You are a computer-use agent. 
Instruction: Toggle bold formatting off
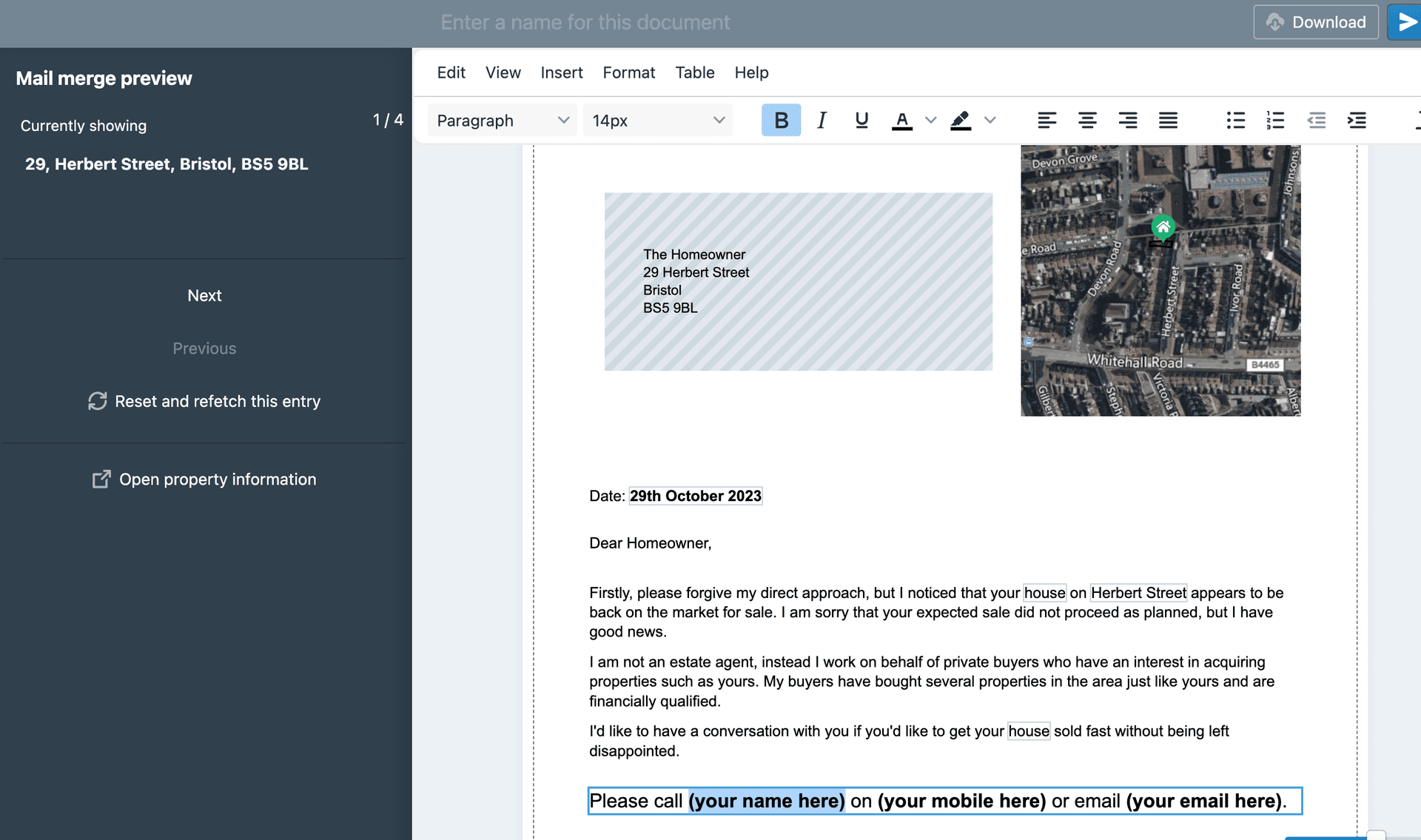click(781, 120)
